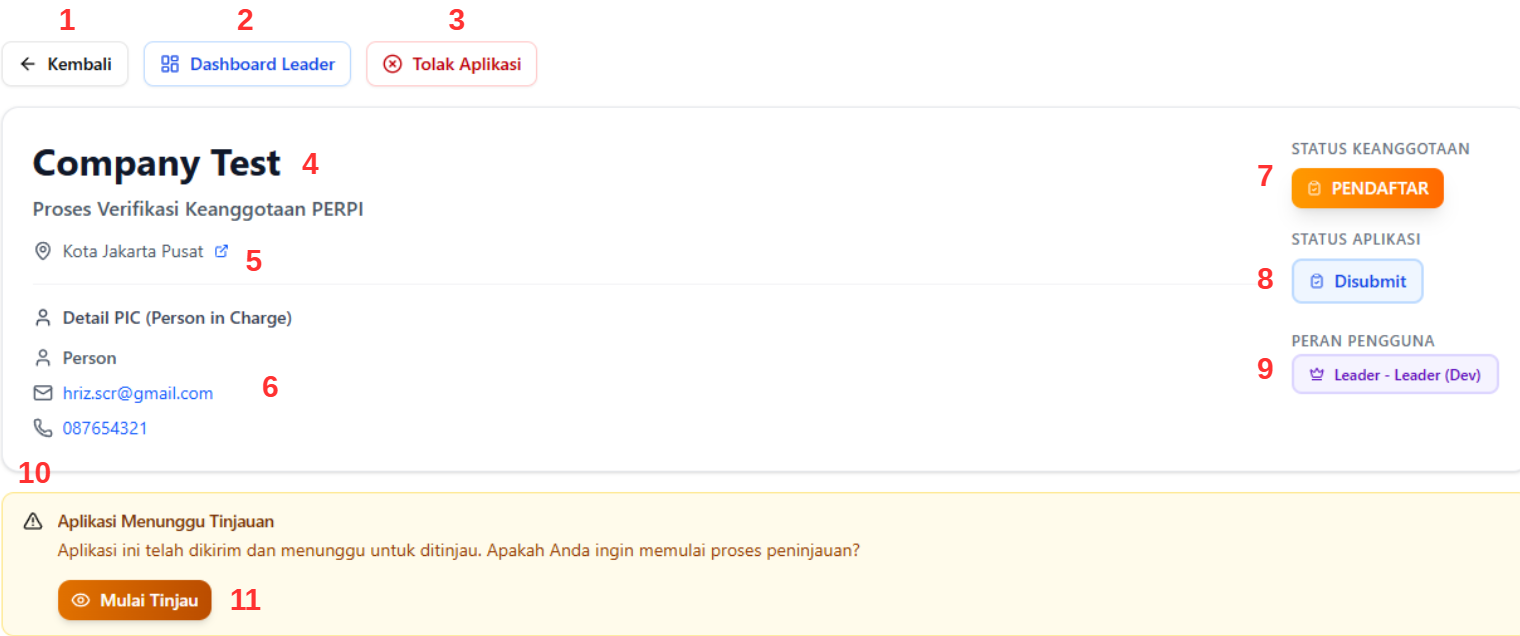1520x636 pixels.
Task: Open the hriz.scr@gmail.com email link
Action: [138, 392]
